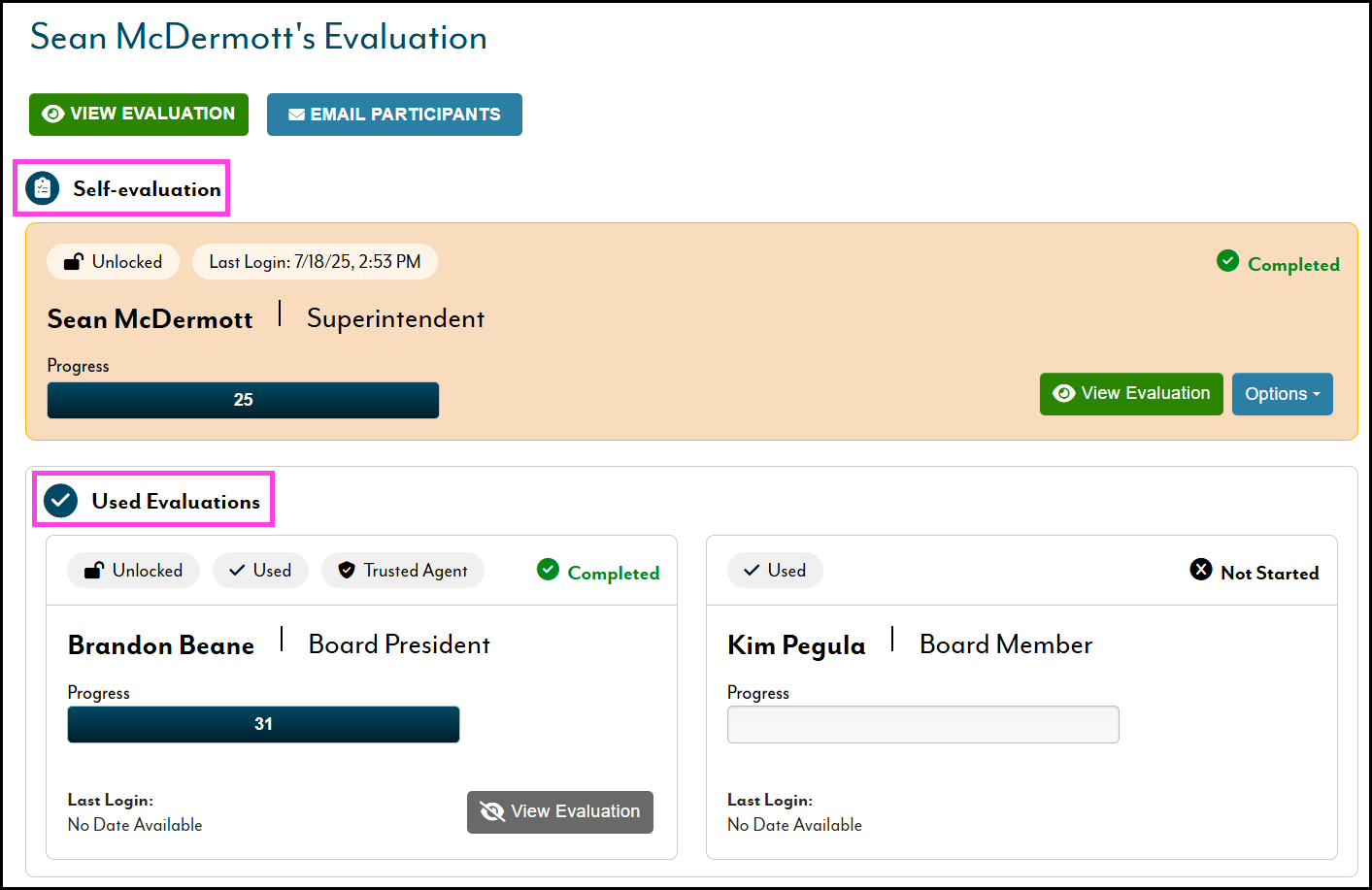The width and height of the screenshot is (1372, 890).
Task: Open the Options dropdown for Sean McDermott
Action: tap(1282, 394)
